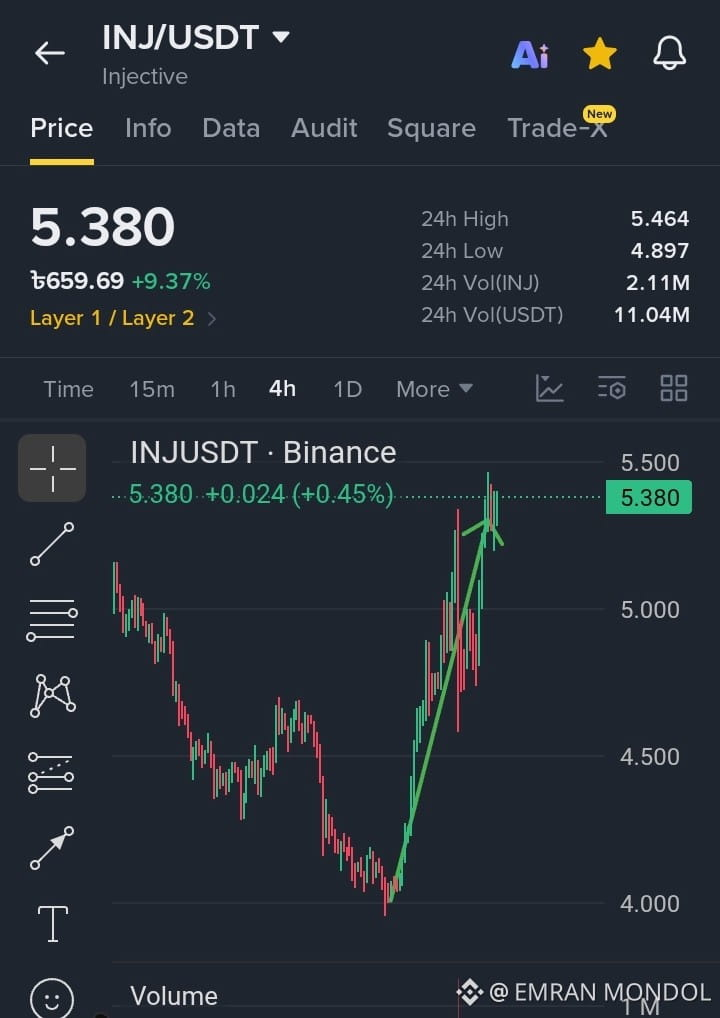The image size is (720, 1018).
Task: Open chart settings list icon
Action: 612,388
